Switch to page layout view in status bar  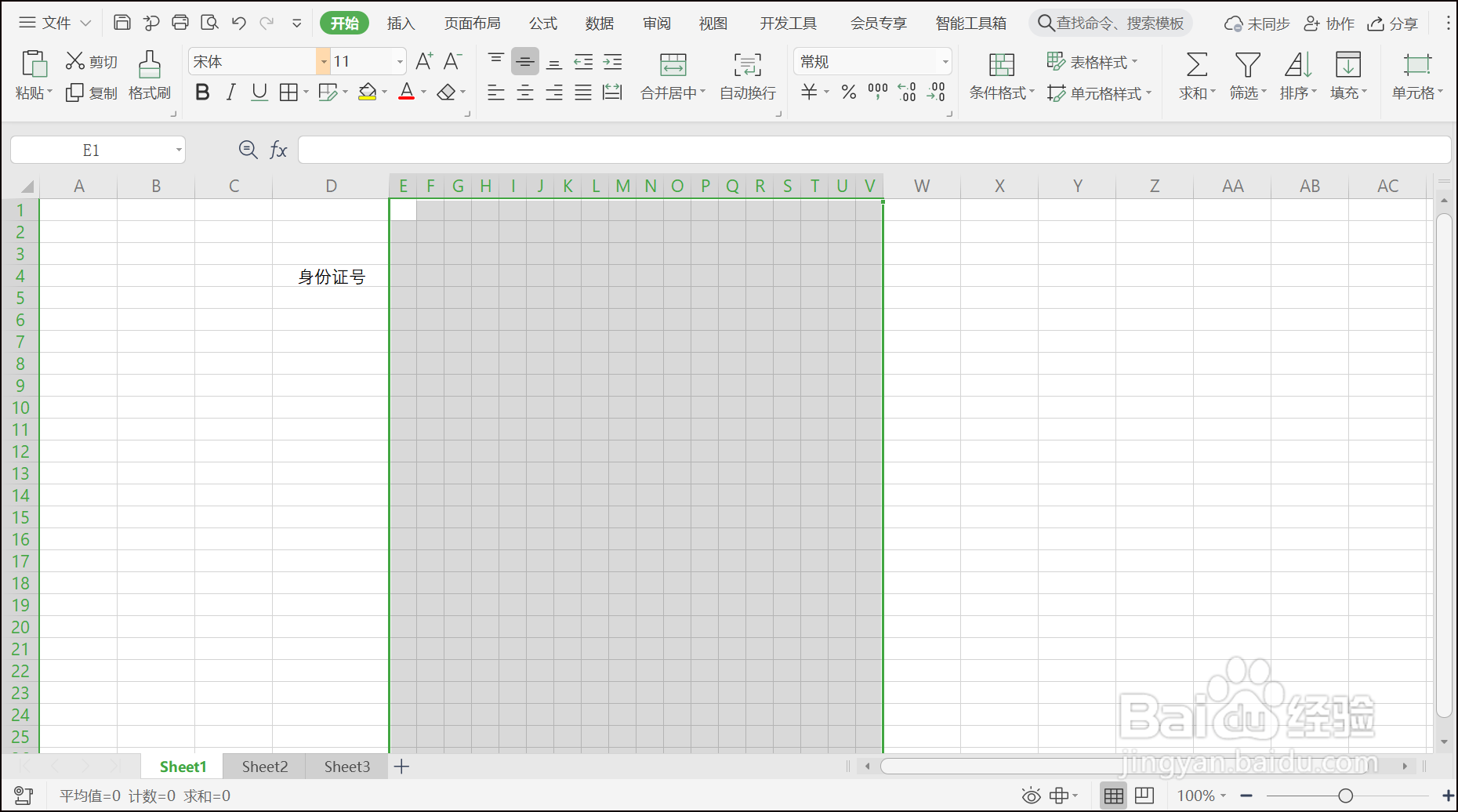pos(1144,796)
